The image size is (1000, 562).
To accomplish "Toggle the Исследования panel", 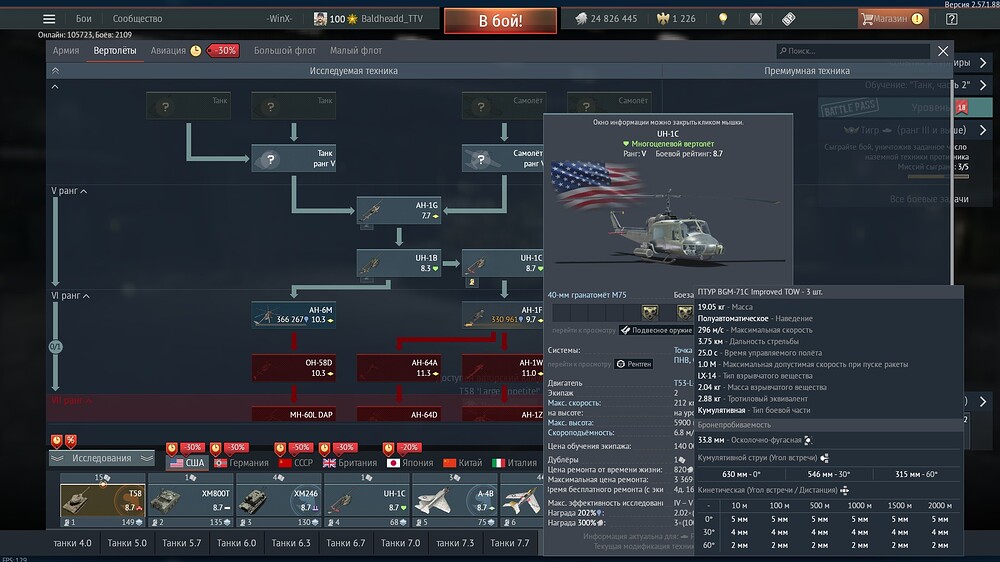I will pyautogui.click(x=102, y=458).
